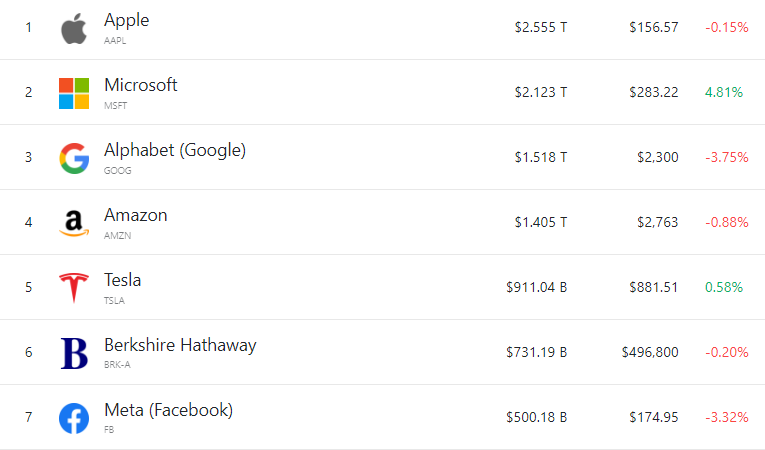765x450 pixels.
Task: Click Microsoft's 4.81% daily change
Action: click(724, 92)
